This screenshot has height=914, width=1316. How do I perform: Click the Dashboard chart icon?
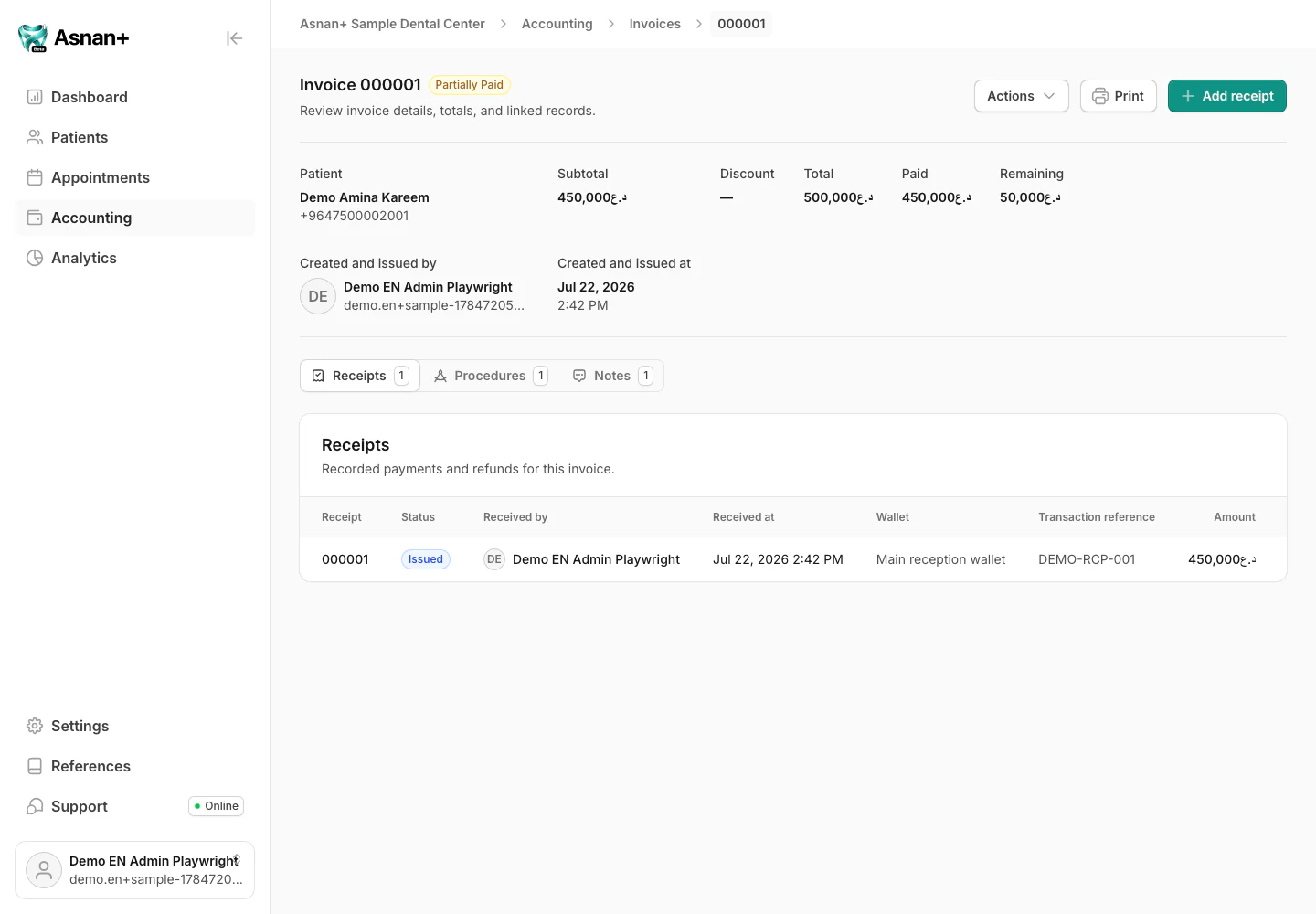[x=35, y=97]
